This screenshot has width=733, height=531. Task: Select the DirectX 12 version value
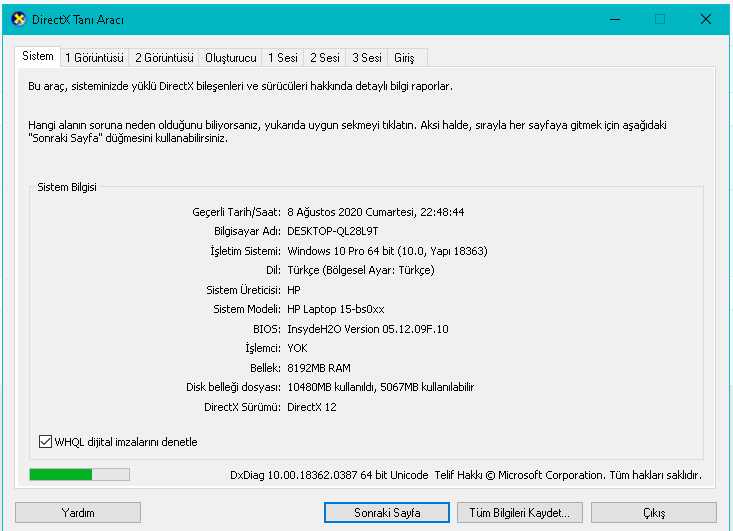point(312,407)
